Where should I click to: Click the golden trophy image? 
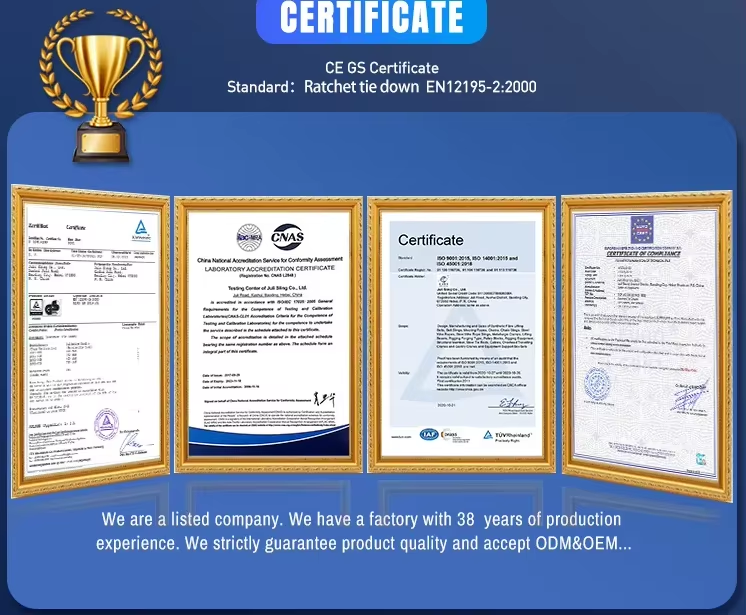[101, 86]
